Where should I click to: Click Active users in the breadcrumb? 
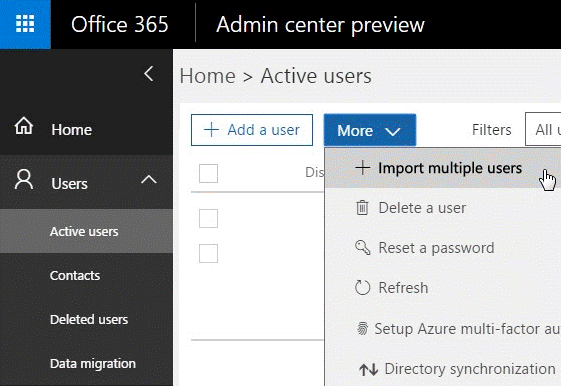point(316,76)
